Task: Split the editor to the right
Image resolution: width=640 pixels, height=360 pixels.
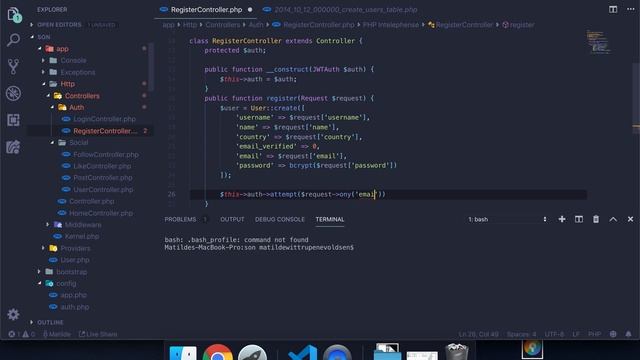Action: point(613,9)
